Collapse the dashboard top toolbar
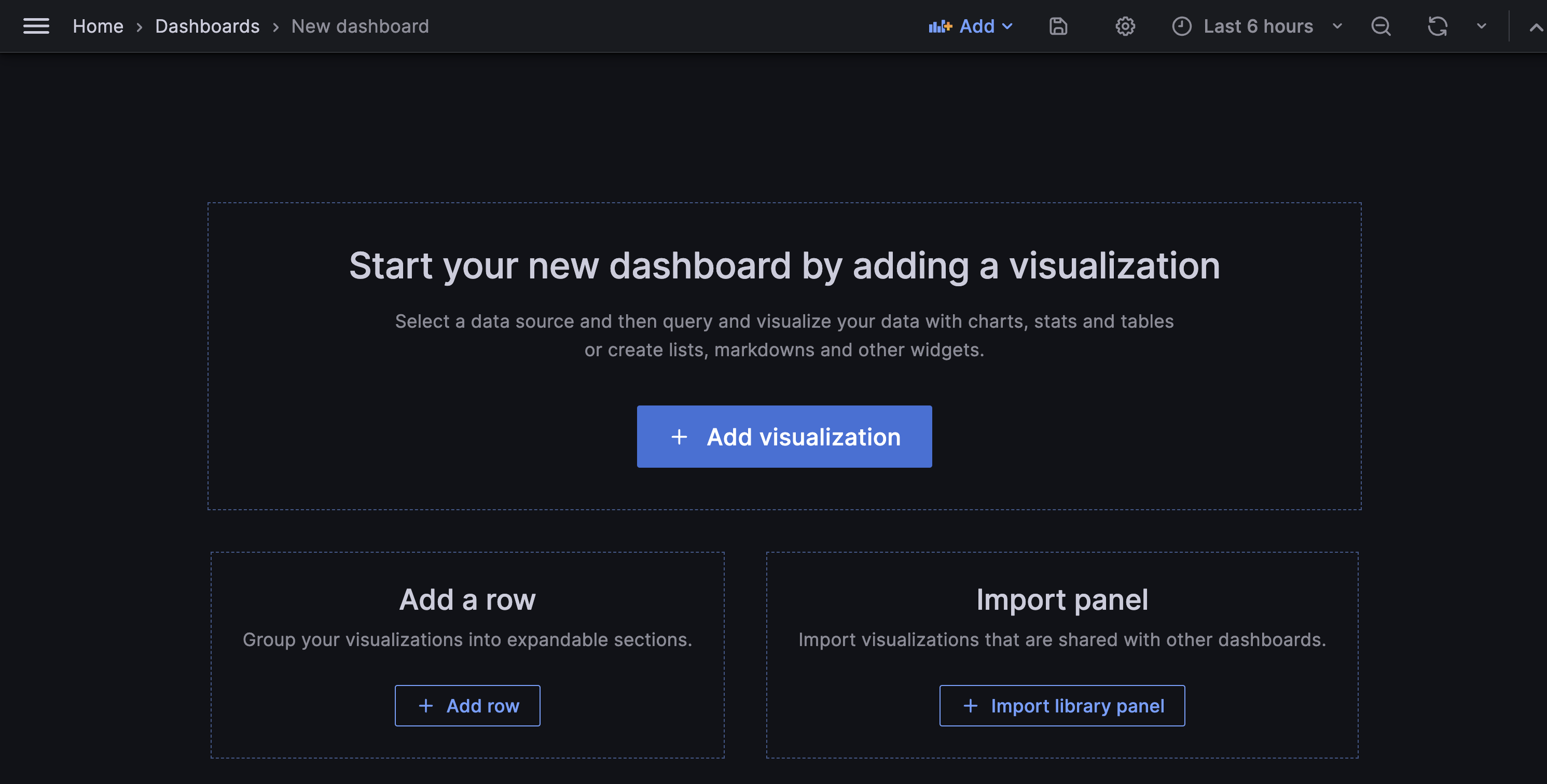The image size is (1547, 784). point(1535,26)
